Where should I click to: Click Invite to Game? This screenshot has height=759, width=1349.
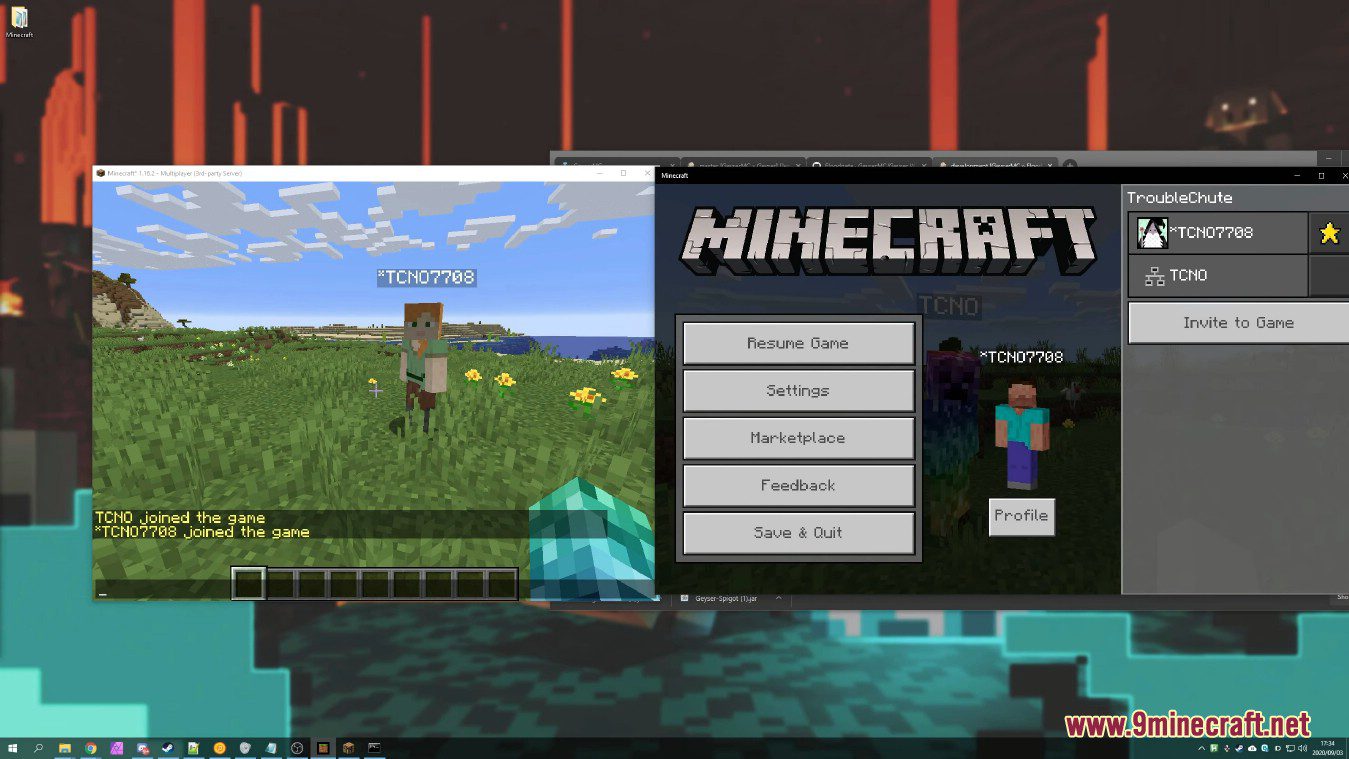click(x=1239, y=323)
